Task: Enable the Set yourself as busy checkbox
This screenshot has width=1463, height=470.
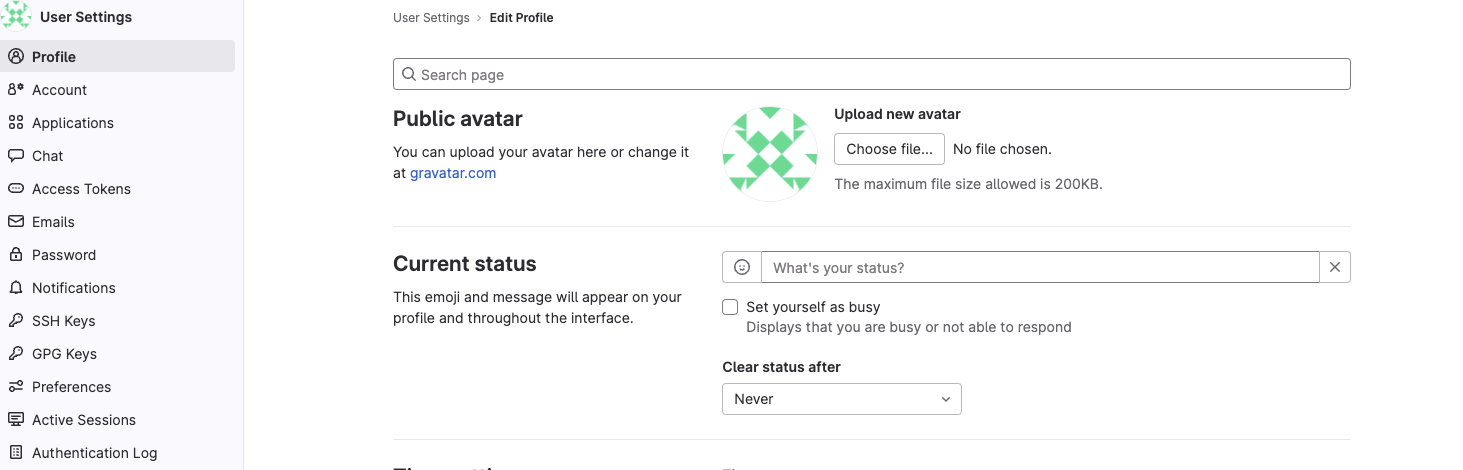Action: click(x=731, y=307)
